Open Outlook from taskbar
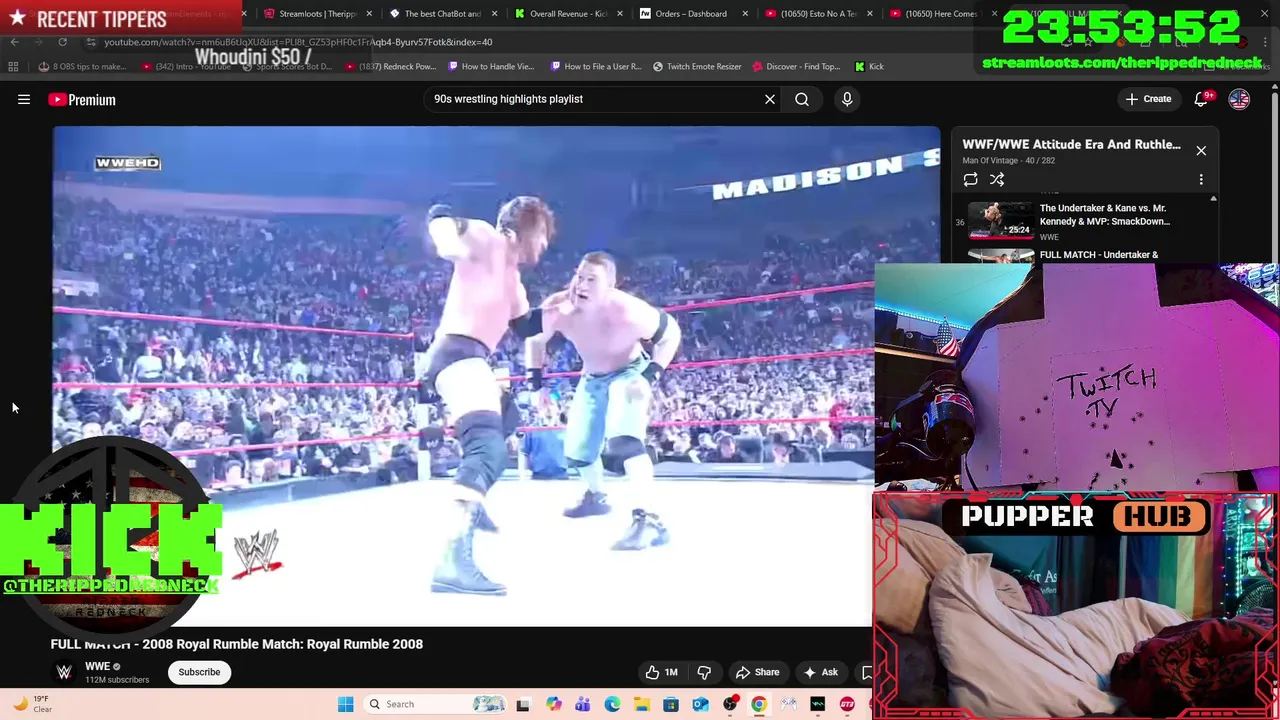The width and height of the screenshot is (1280, 720). [700, 704]
